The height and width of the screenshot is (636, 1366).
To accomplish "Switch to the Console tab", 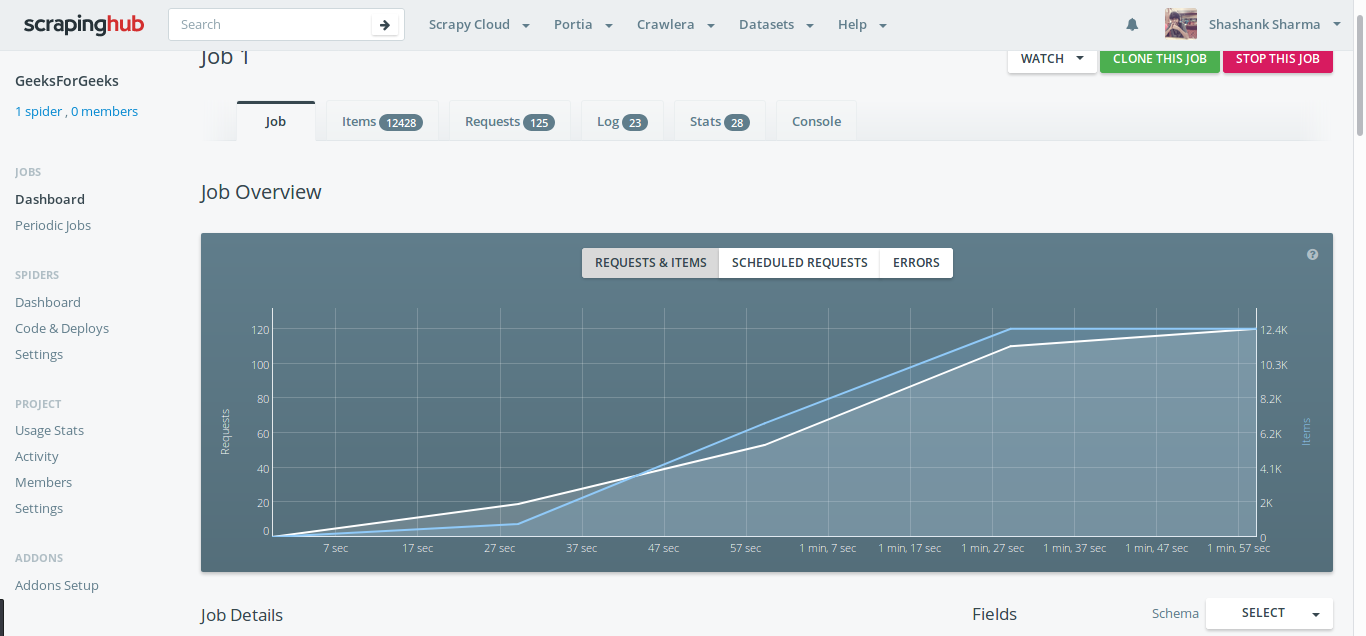I will [816, 121].
